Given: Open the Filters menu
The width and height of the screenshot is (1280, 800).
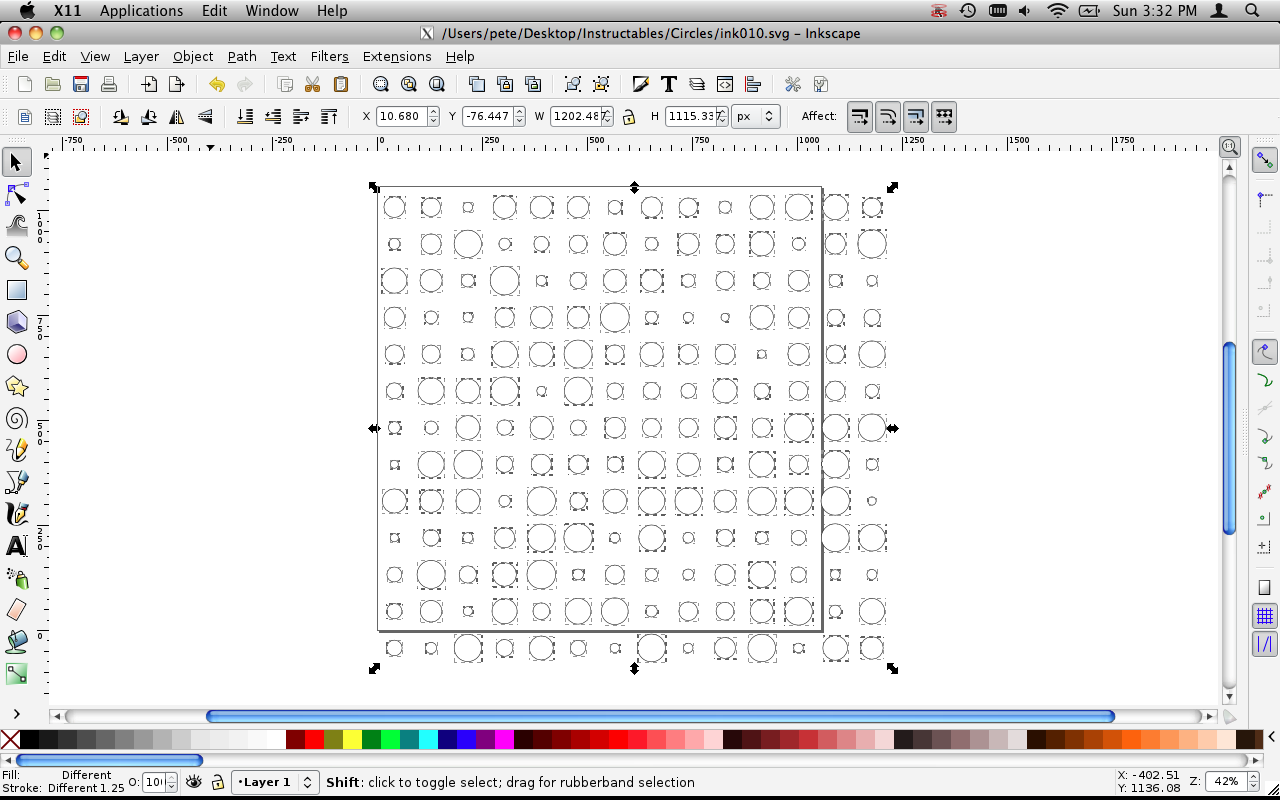Looking at the screenshot, I should 329,56.
